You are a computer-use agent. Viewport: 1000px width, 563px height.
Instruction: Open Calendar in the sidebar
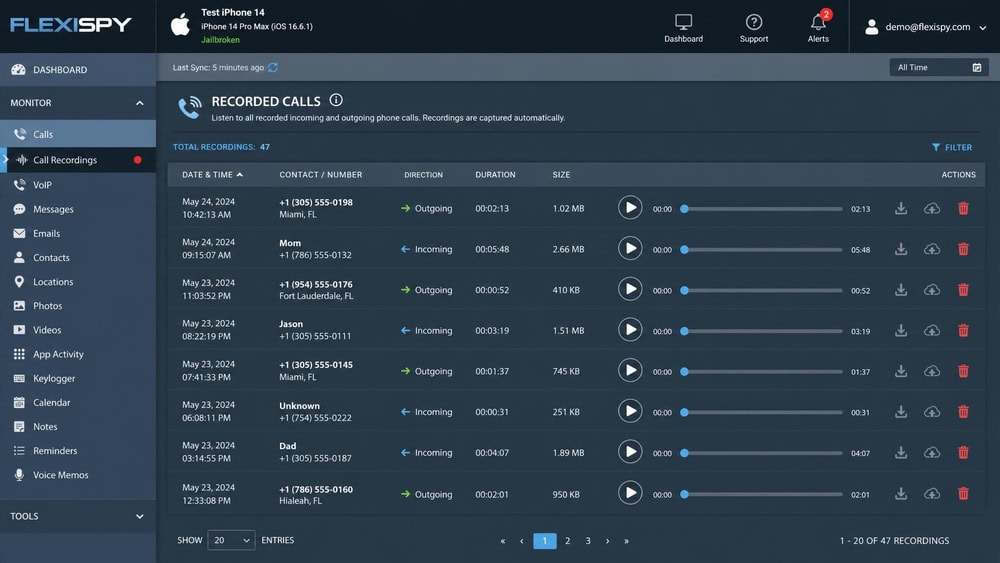click(x=78, y=402)
